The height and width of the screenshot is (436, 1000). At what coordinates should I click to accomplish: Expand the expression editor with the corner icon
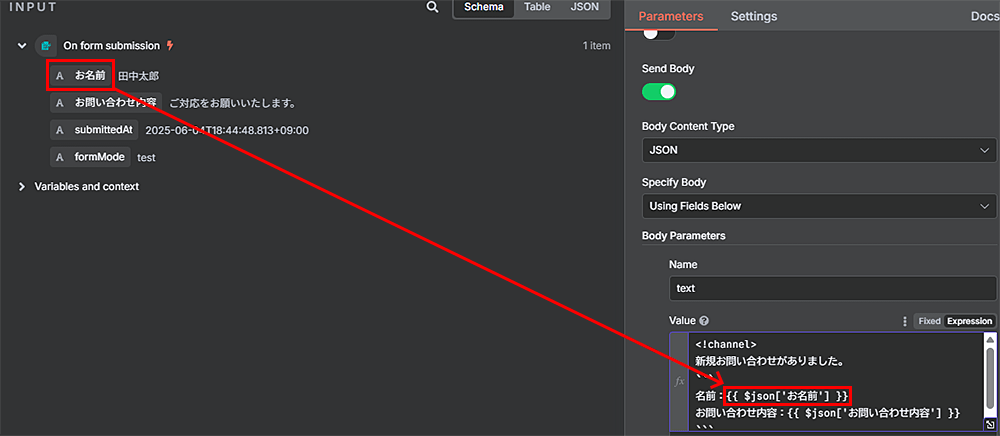pos(989,425)
